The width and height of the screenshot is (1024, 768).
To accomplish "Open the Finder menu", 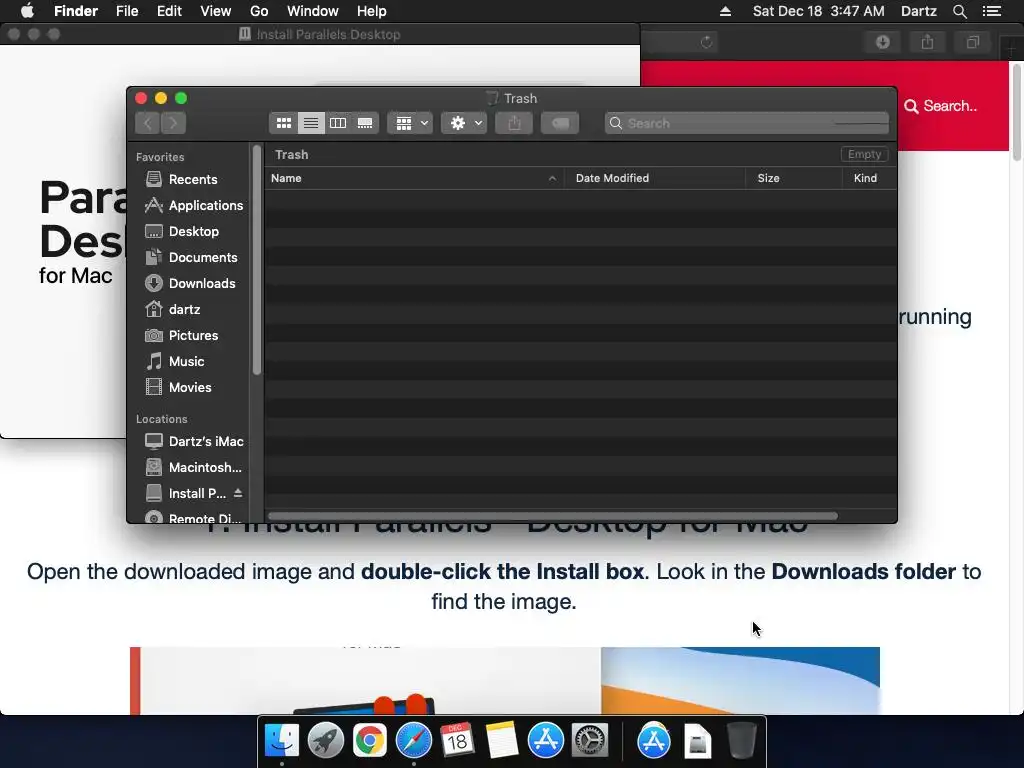I will coord(76,11).
